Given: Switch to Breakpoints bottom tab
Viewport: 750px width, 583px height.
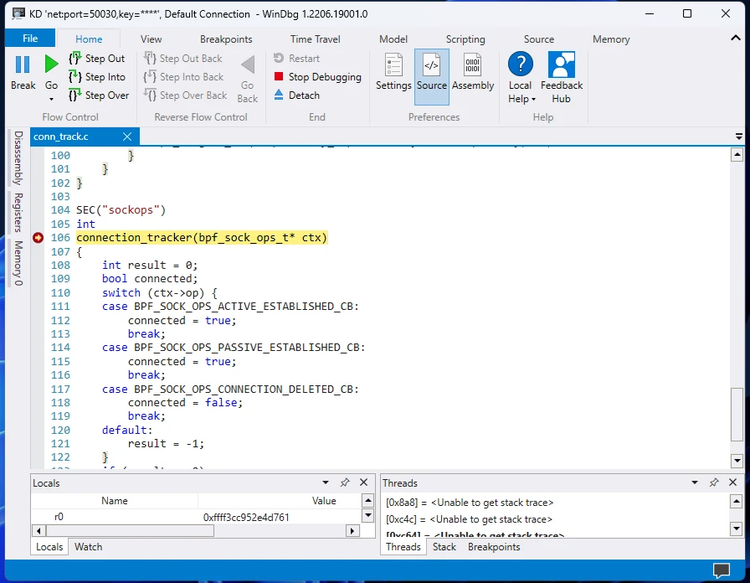Looking at the screenshot, I should (494, 547).
